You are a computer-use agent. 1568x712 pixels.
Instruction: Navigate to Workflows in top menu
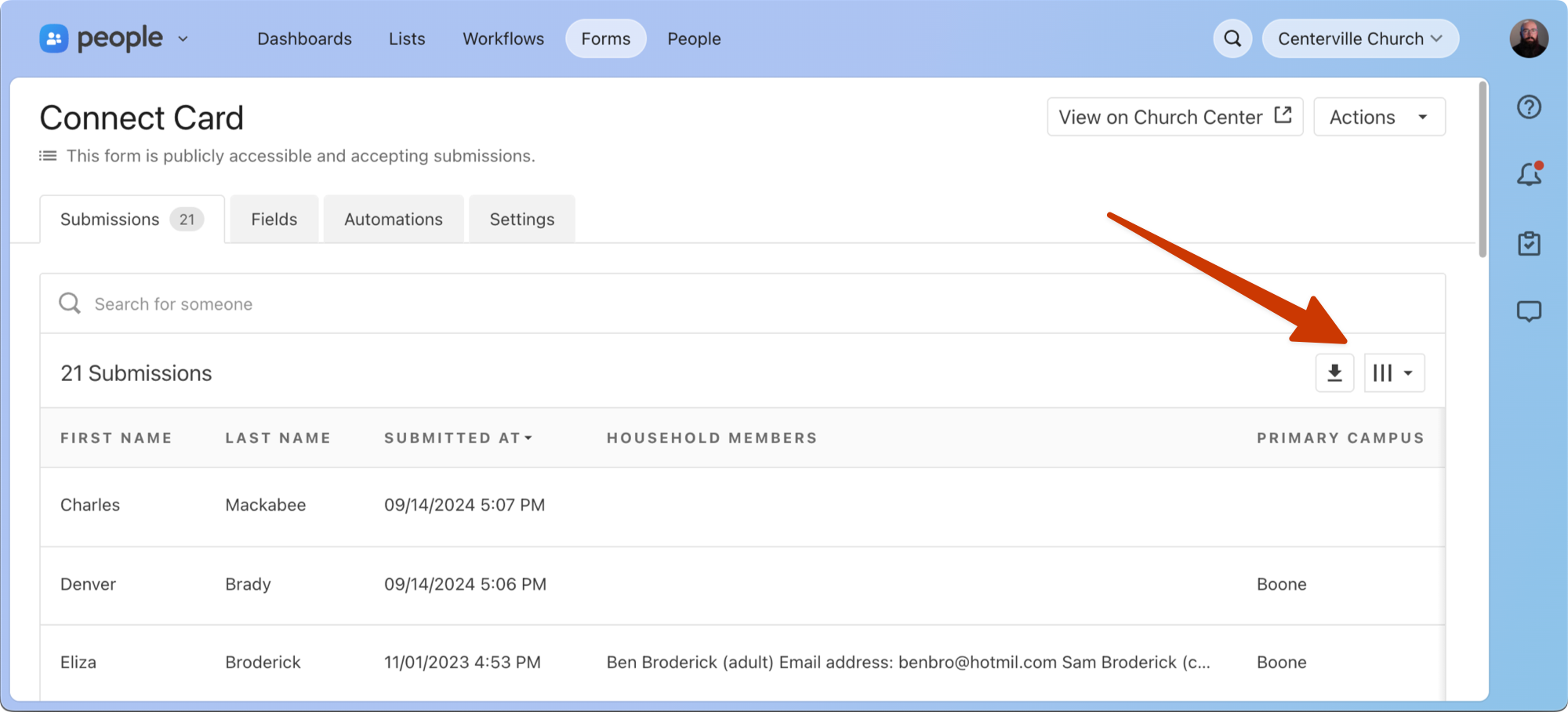click(x=503, y=38)
